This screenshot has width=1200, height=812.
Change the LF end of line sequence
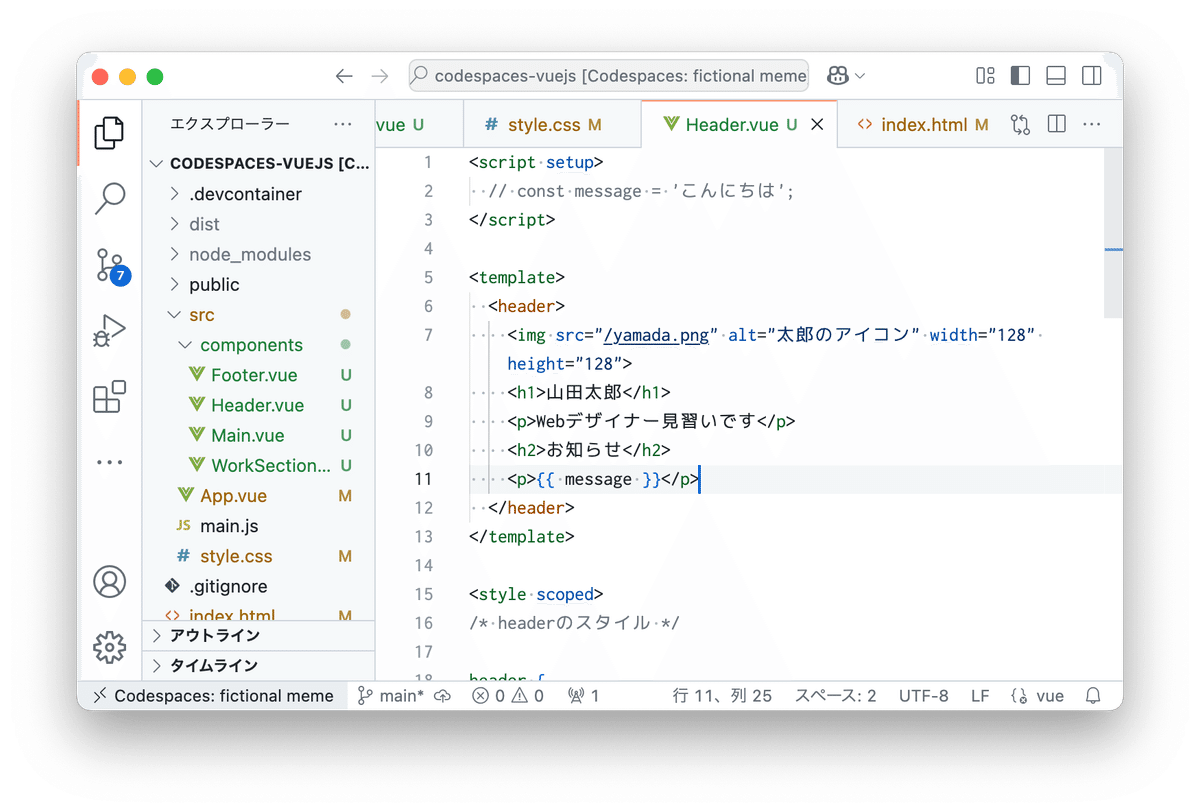click(x=980, y=696)
